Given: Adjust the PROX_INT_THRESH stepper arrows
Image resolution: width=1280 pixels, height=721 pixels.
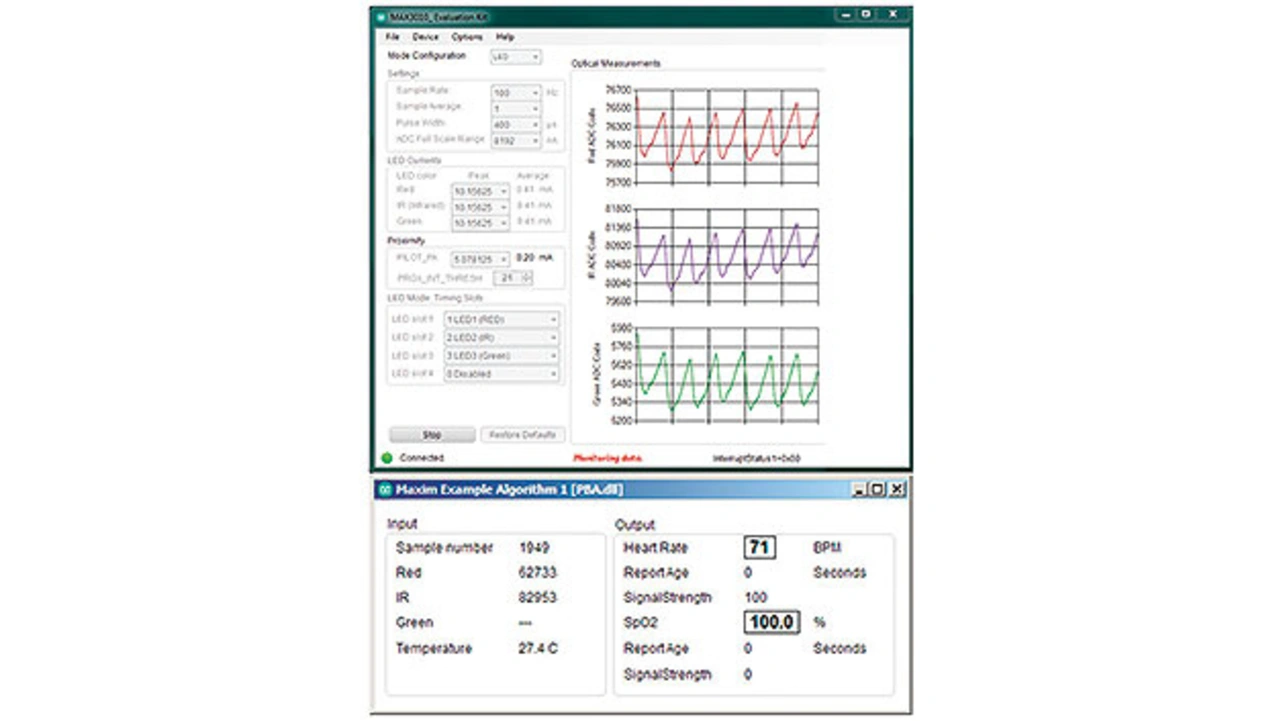Looking at the screenshot, I should (527, 277).
